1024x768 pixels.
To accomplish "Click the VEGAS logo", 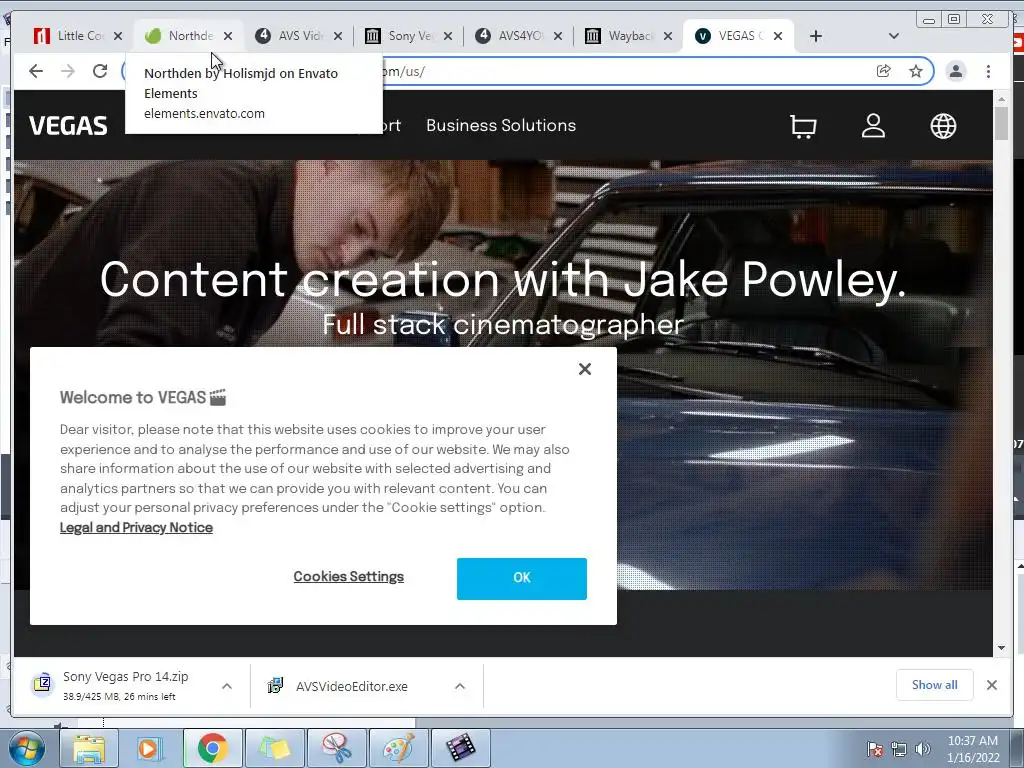I will [x=68, y=125].
